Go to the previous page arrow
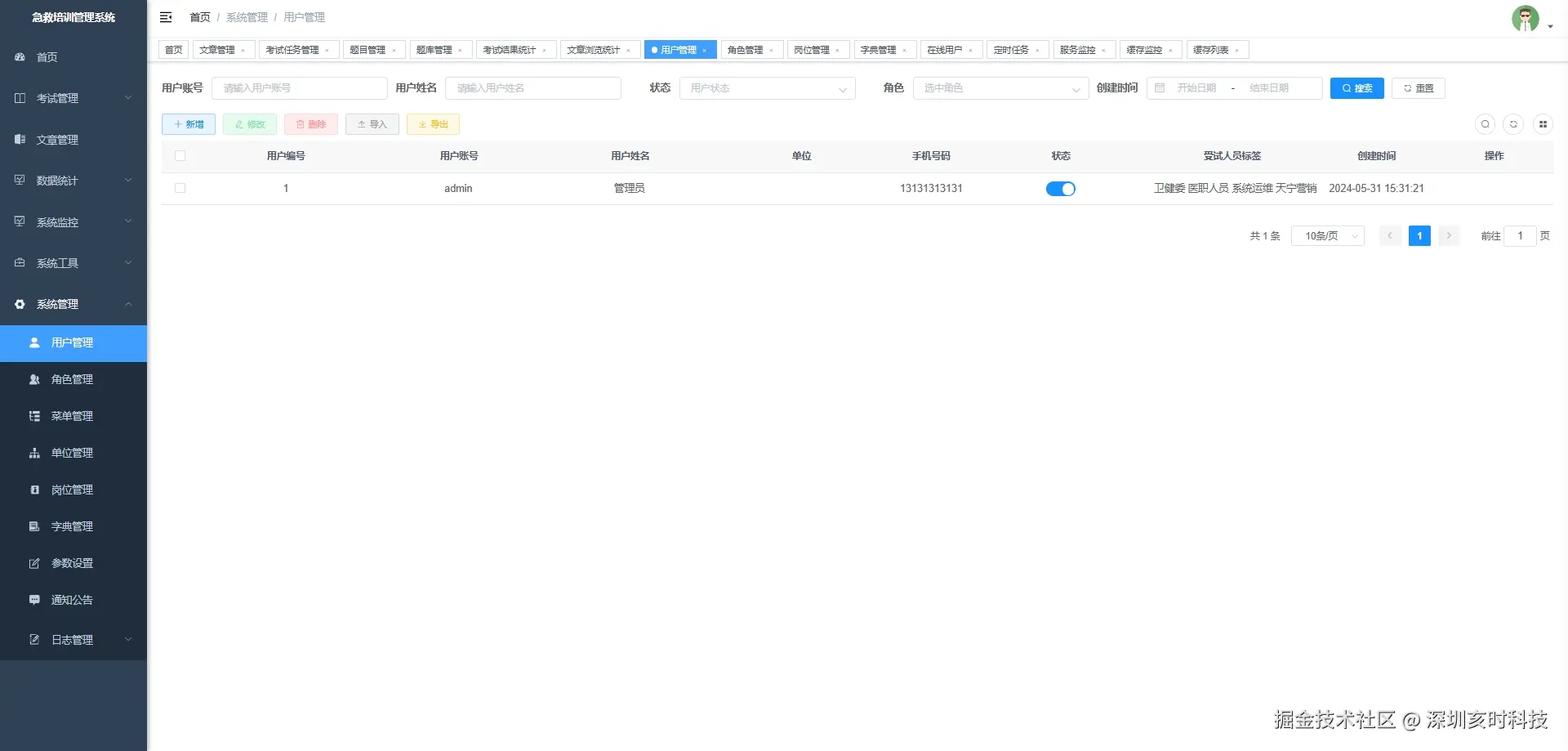 tap(1390, 236)
